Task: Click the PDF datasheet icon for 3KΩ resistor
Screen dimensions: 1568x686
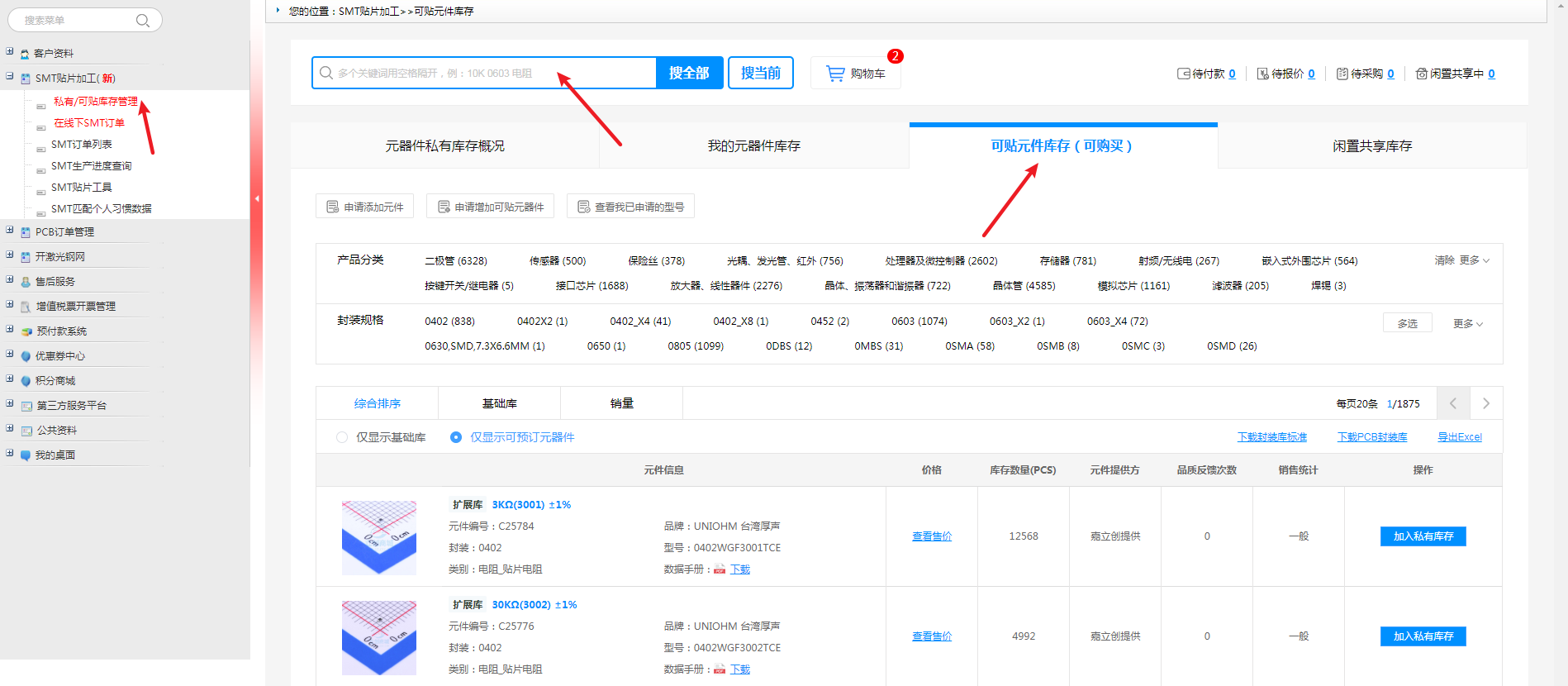Action: [720, 569]
